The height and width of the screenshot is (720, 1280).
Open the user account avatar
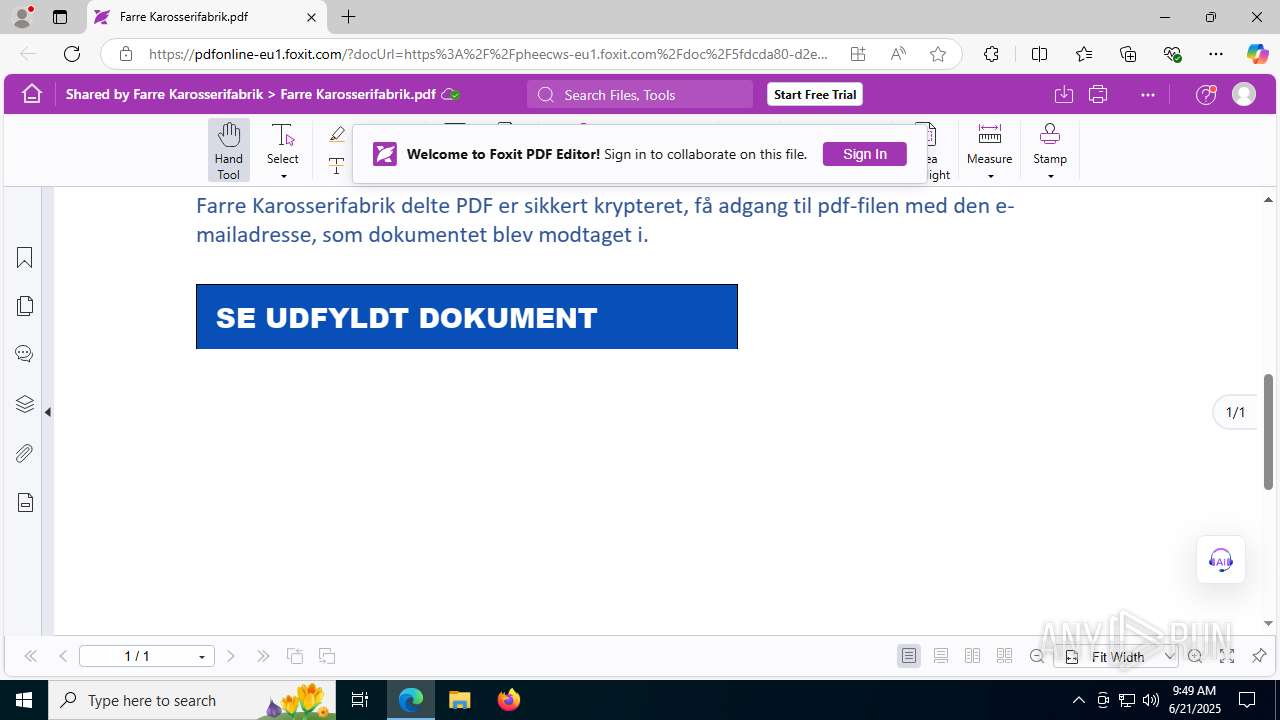click(x=1244, y=94)
